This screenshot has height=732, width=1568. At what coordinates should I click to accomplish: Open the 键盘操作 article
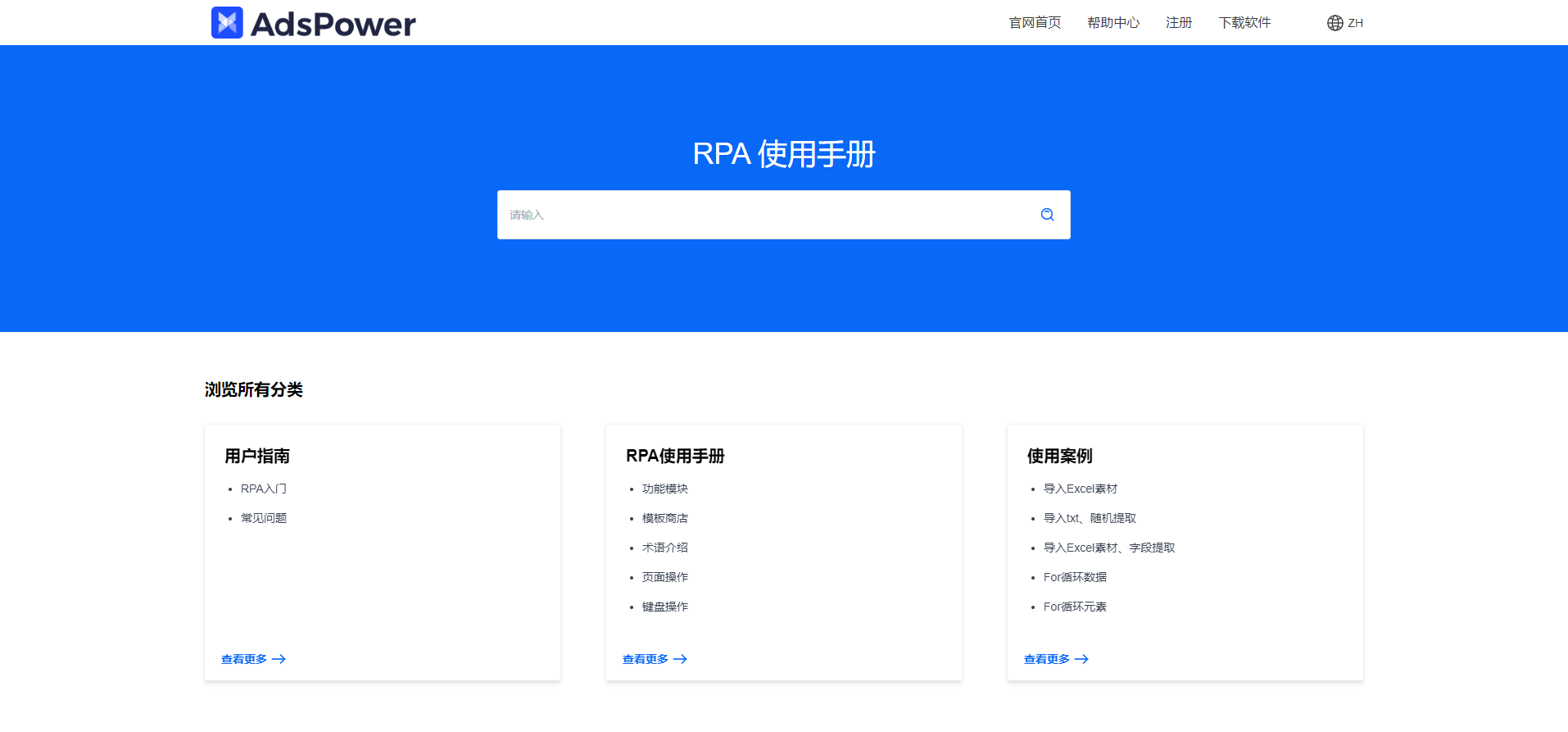pyautogui.click(x=665, y=607)
